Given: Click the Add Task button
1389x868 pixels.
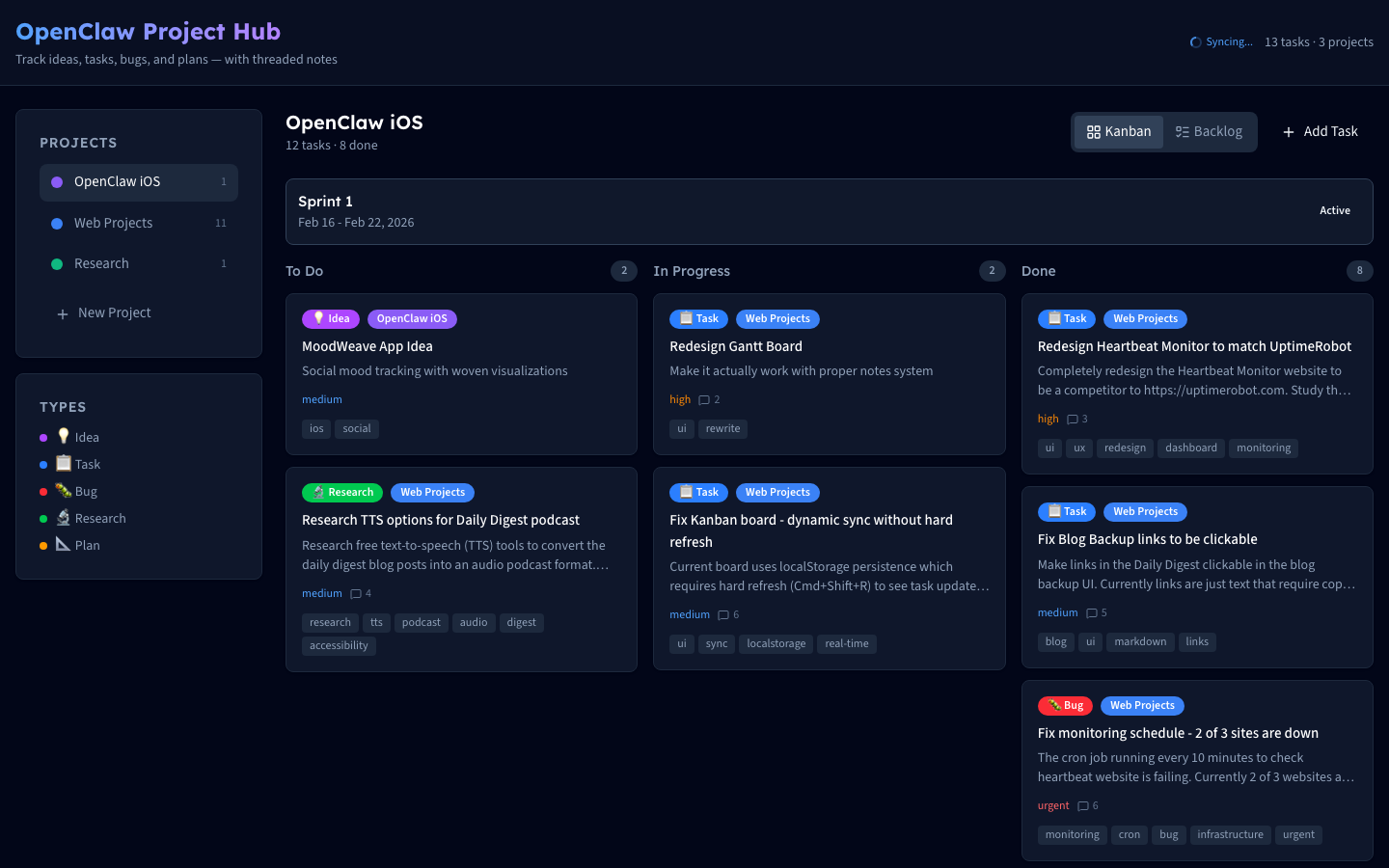Looking at the screenshot, I should click(x=1320, y=132).
